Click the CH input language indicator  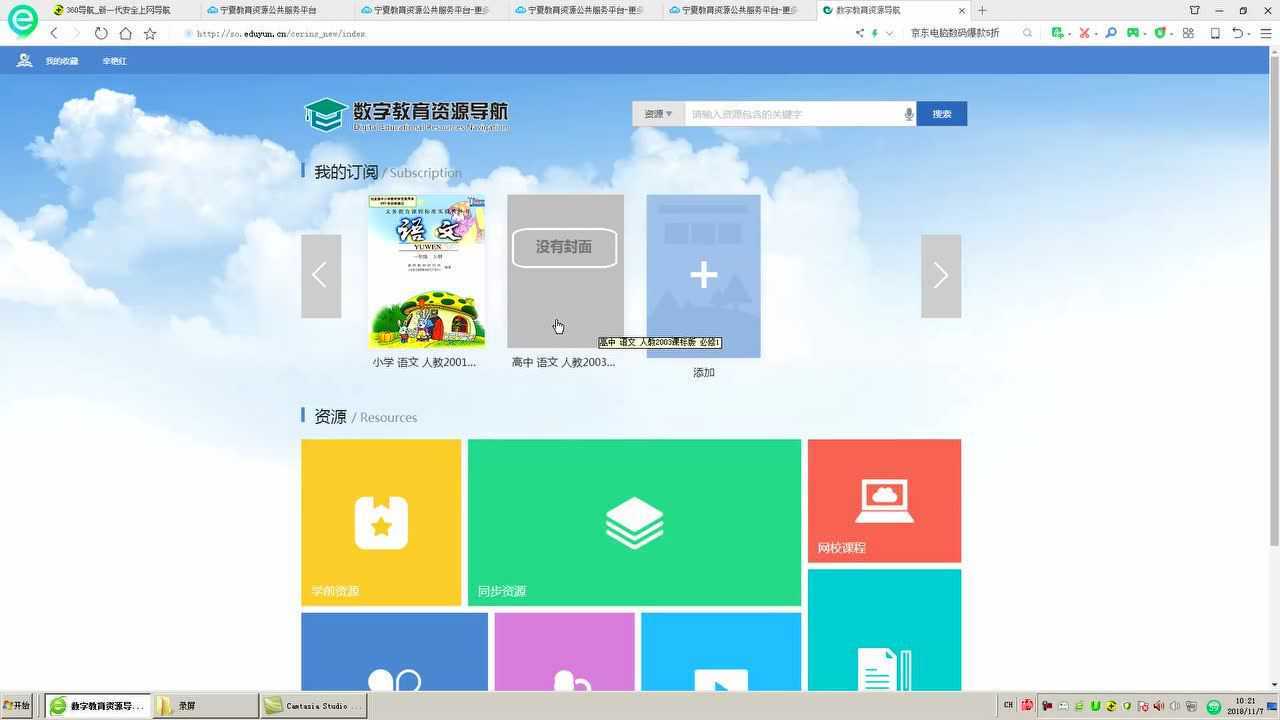[1008, 705]
